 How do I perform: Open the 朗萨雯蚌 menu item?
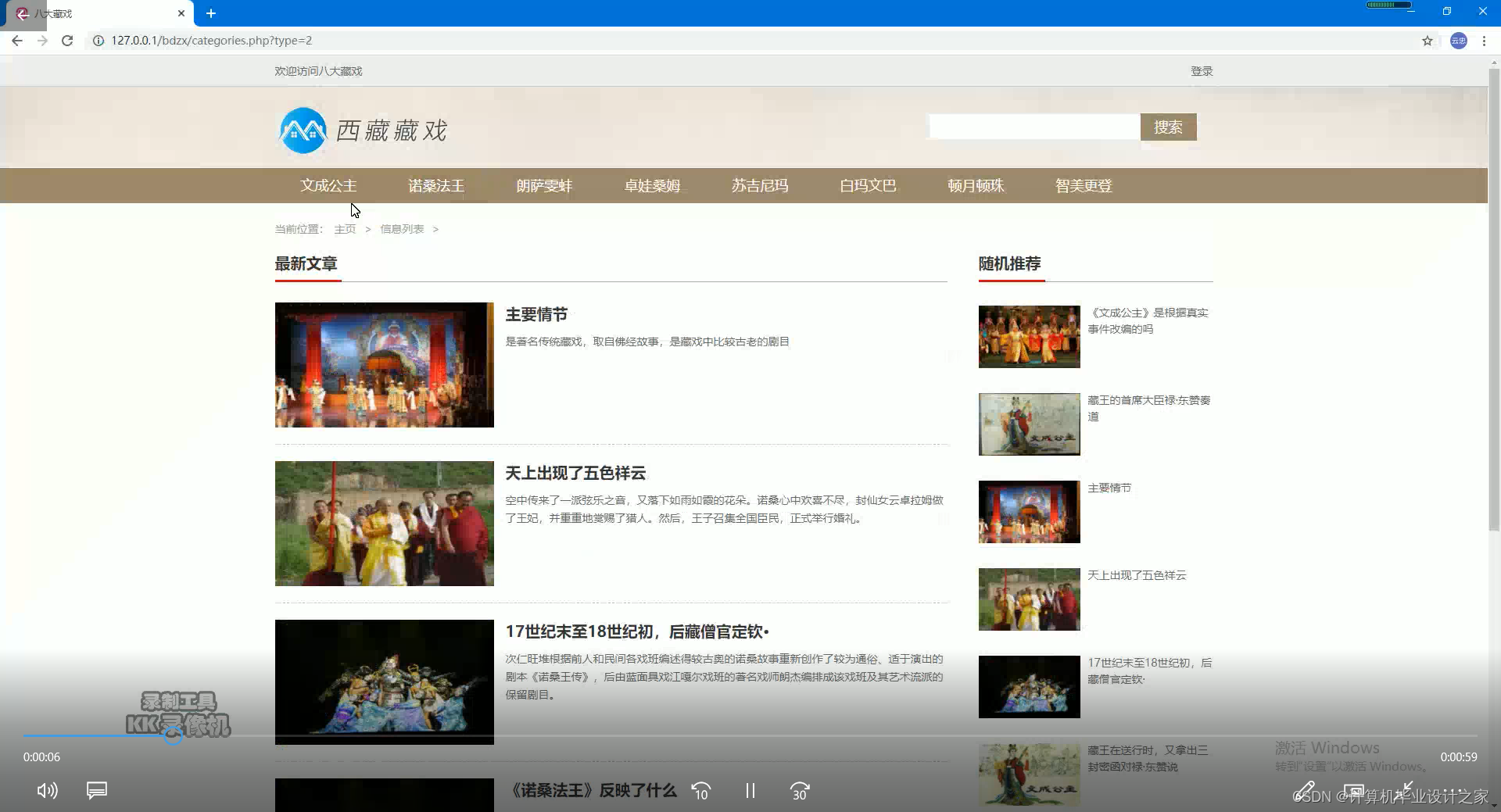(x=544, y=185)
